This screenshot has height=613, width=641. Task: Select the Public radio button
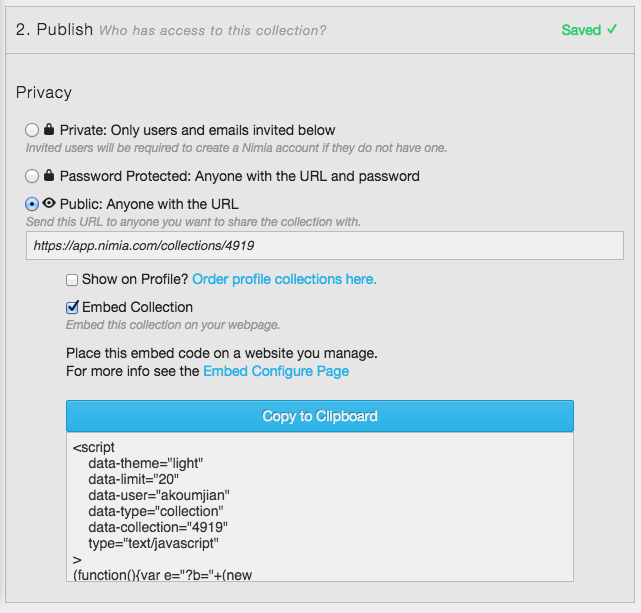pos(32,204)
